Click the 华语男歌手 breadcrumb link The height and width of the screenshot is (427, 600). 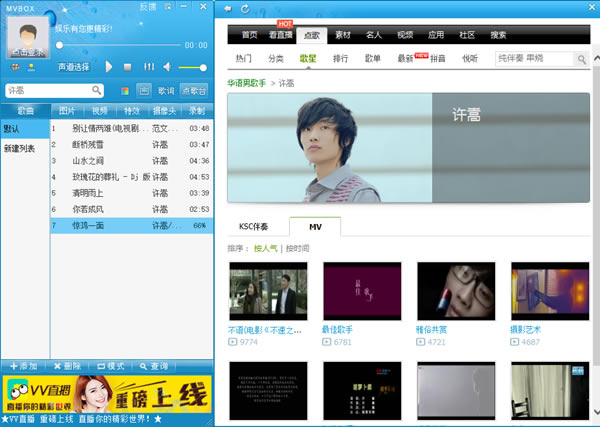pos(247,82)
